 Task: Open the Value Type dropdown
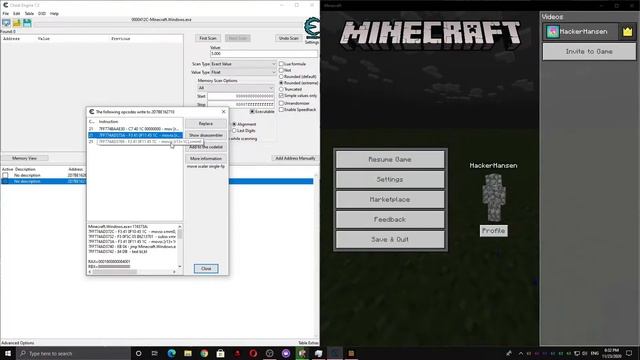tap(243, 72)
